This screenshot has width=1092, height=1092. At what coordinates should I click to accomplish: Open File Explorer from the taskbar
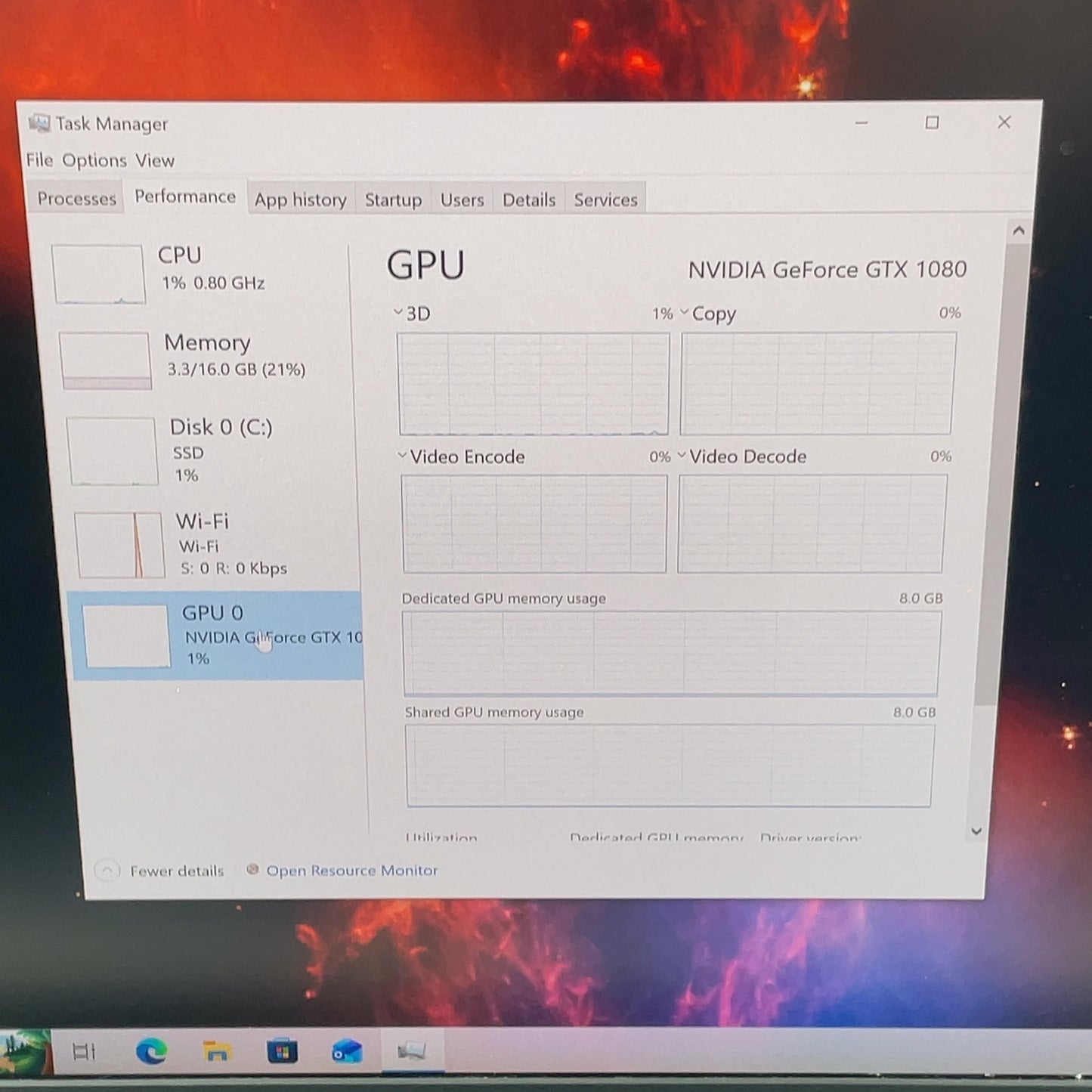click(x=217, y=1051)
